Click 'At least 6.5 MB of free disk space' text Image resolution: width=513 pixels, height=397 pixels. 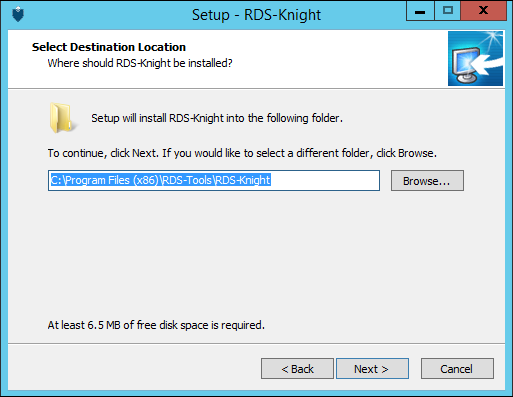(x=156, y=325)
